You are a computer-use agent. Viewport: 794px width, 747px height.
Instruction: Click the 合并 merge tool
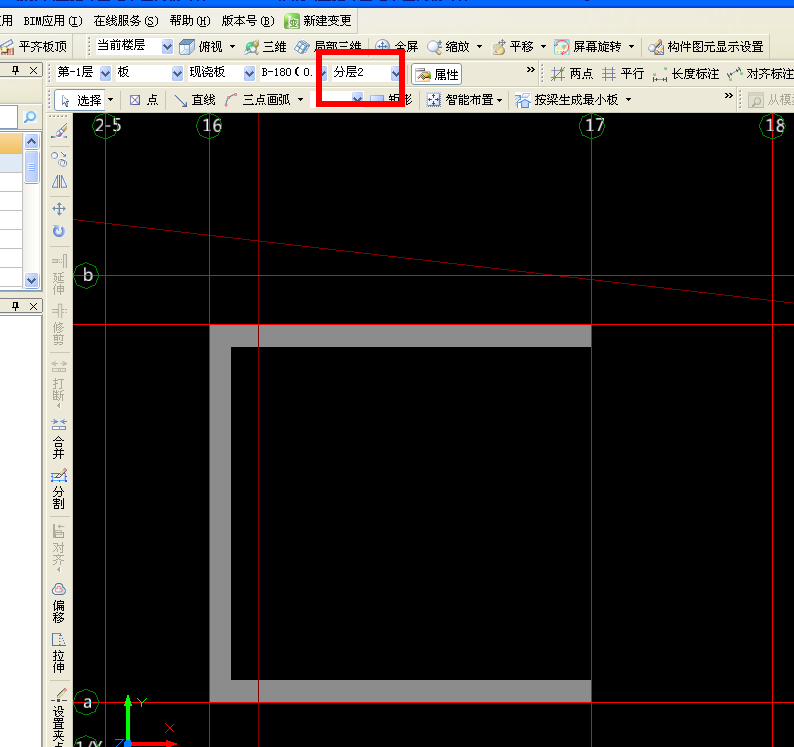[59, 439]
